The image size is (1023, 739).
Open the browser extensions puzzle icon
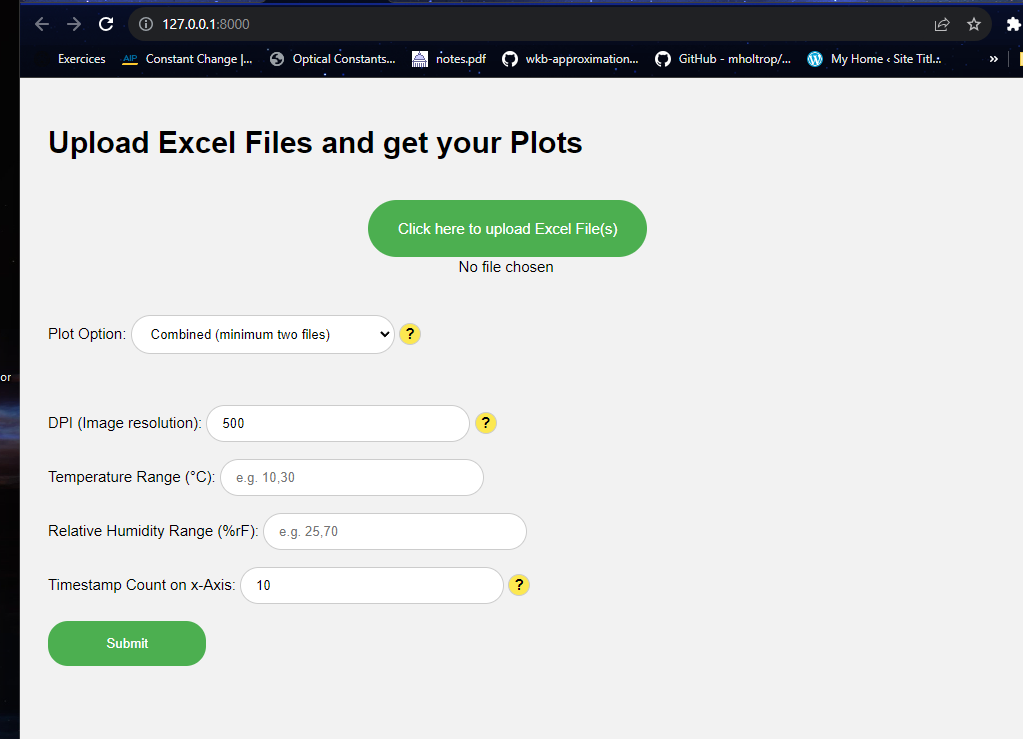1013,24
